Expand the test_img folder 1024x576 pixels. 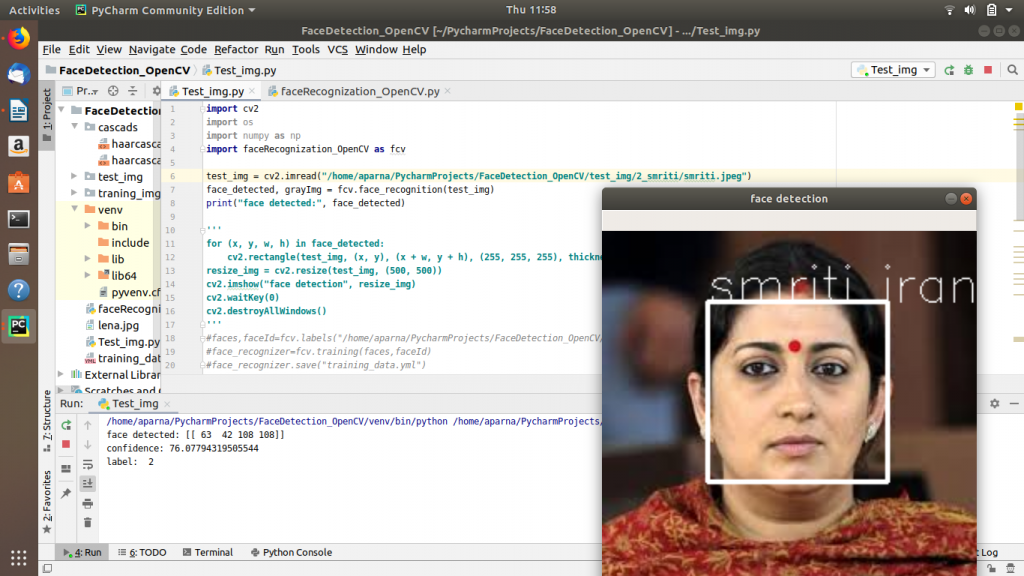tap(74, 176)
